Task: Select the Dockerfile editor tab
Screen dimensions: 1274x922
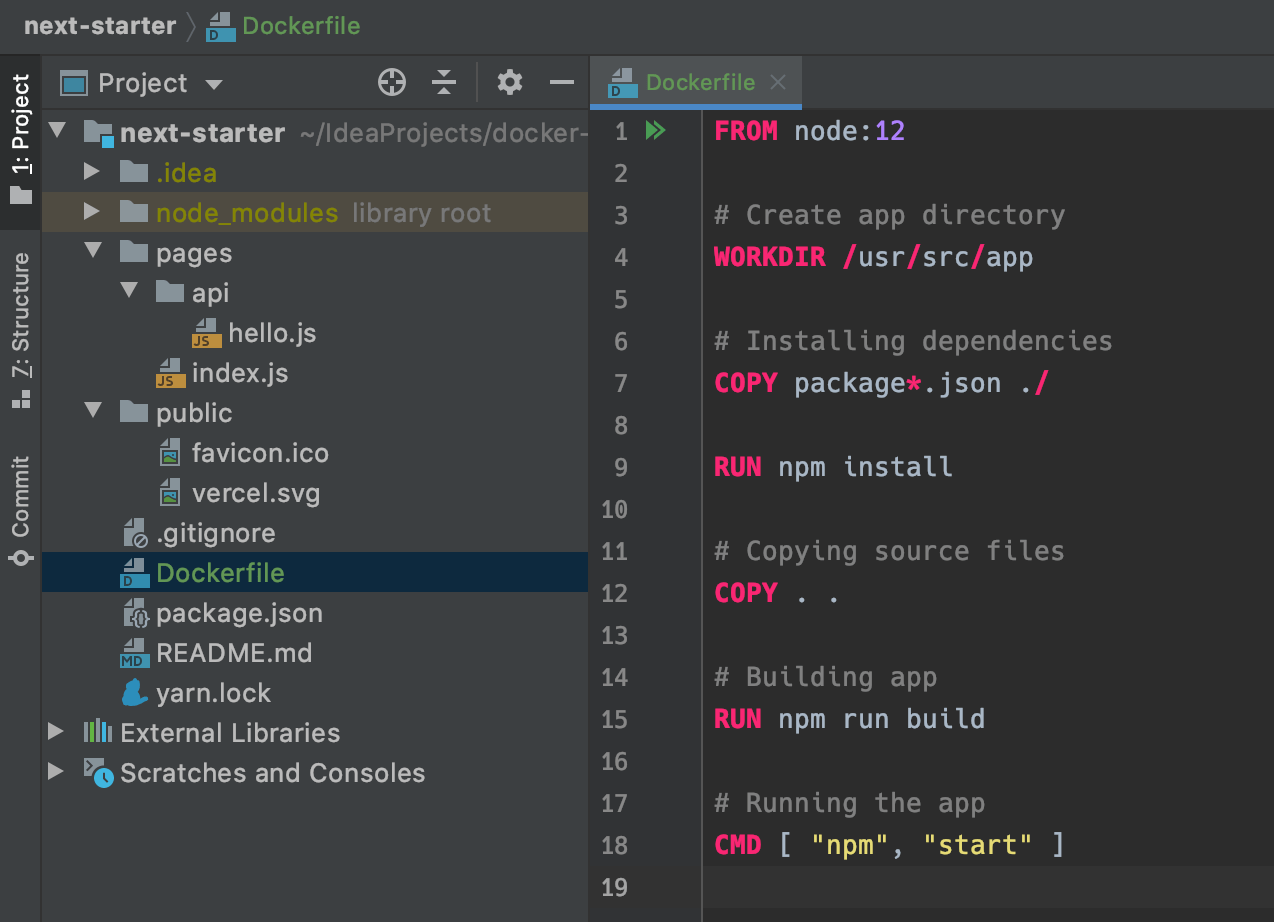Action: 696,83
